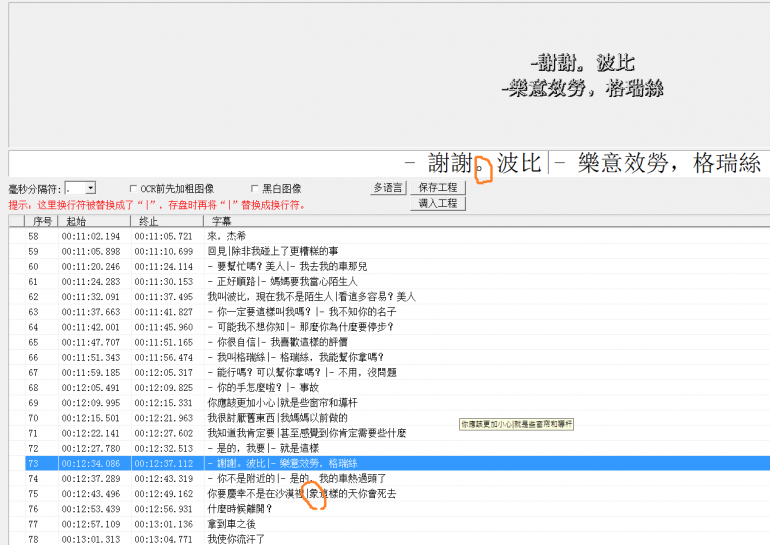Click the 起始 column header
The image size is (770, 545).
[x=94, y=221]
